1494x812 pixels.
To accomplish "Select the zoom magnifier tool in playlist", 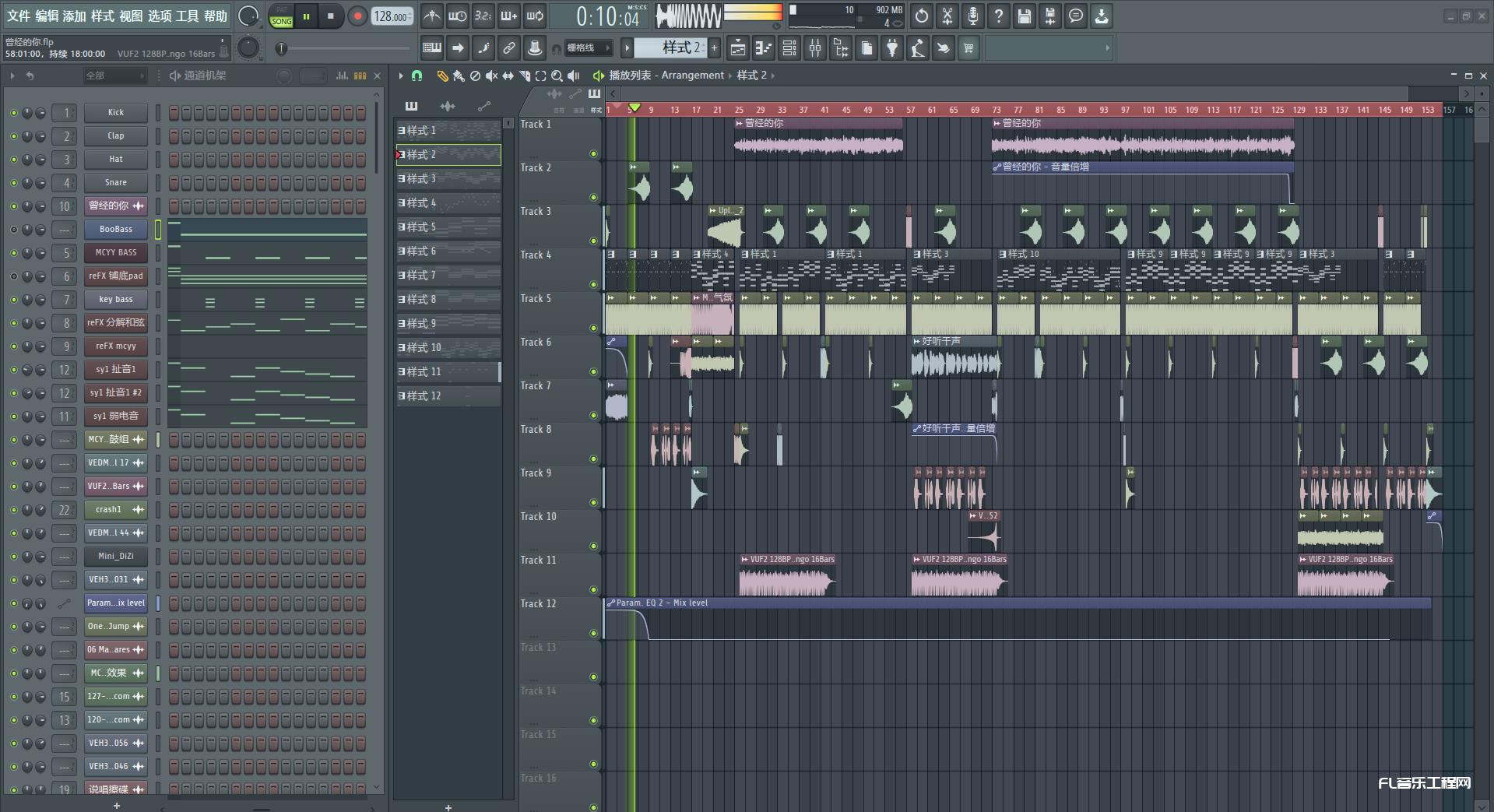I will coord(557,76).
